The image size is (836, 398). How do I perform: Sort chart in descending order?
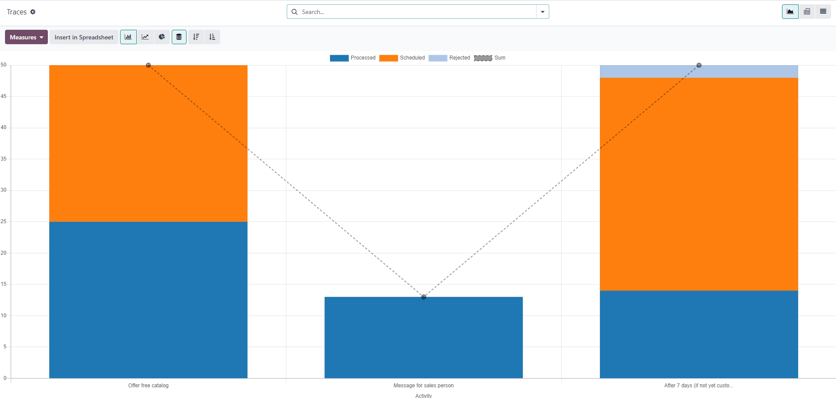click(196, 37)
